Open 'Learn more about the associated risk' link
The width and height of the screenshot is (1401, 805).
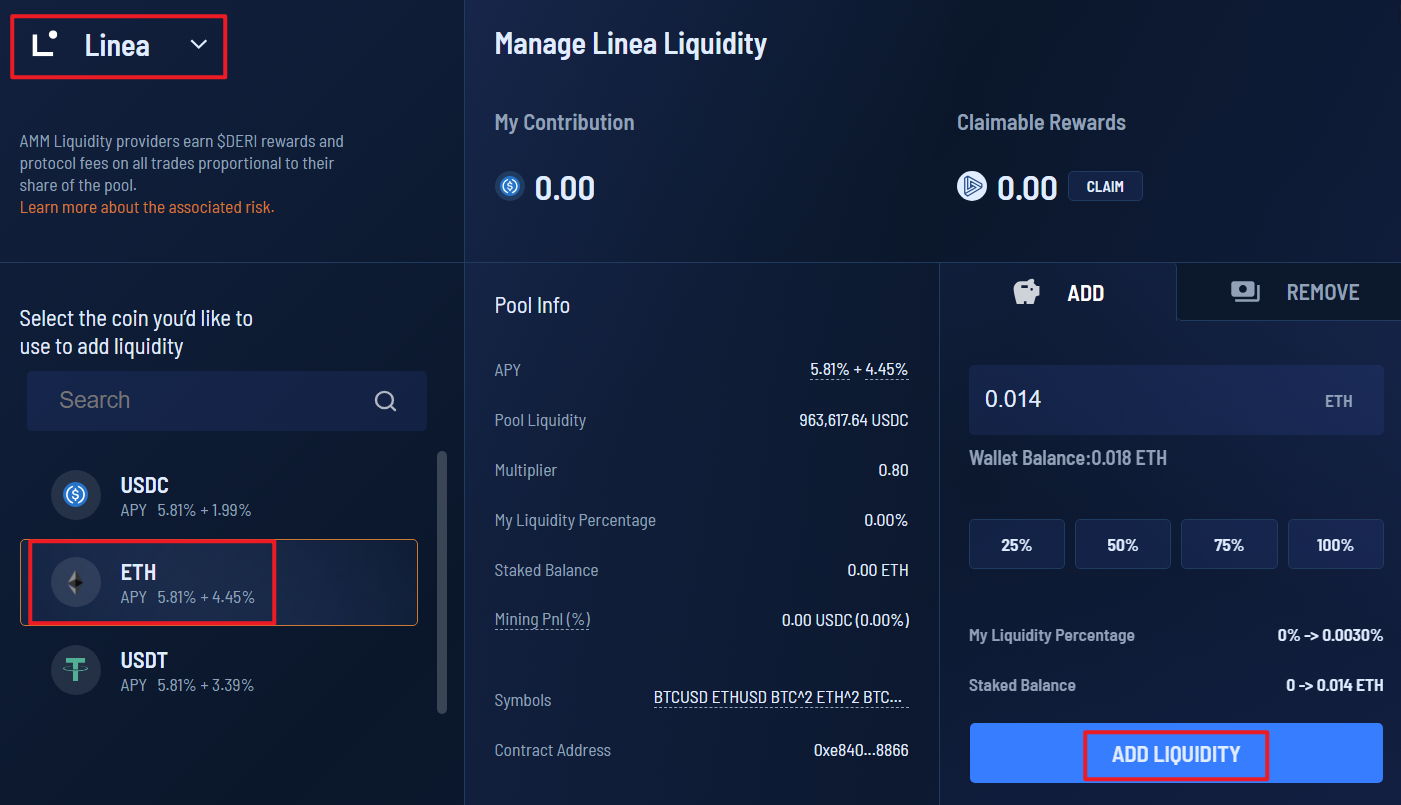147,207
